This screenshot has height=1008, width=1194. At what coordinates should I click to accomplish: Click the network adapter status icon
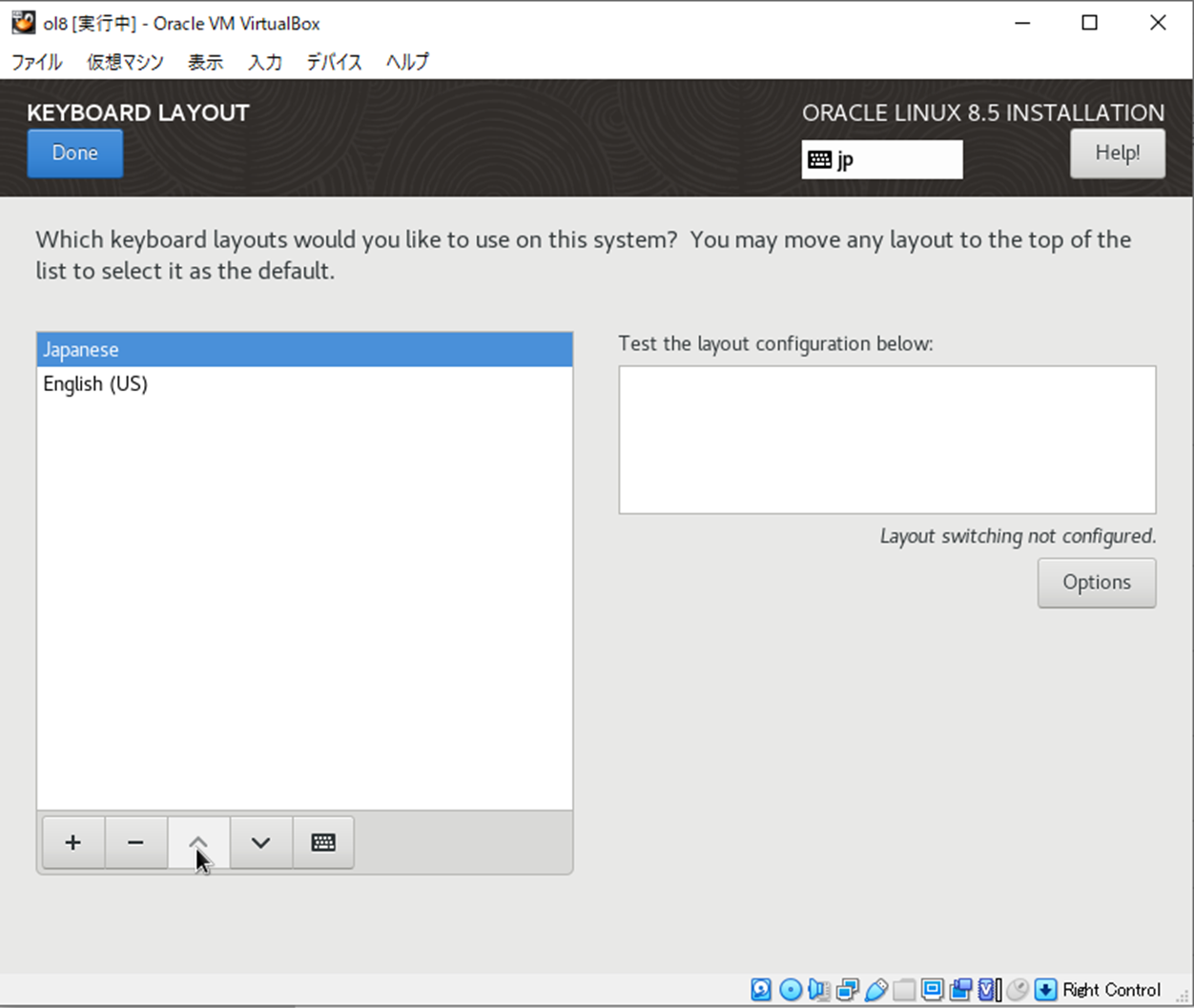point(847,990)
